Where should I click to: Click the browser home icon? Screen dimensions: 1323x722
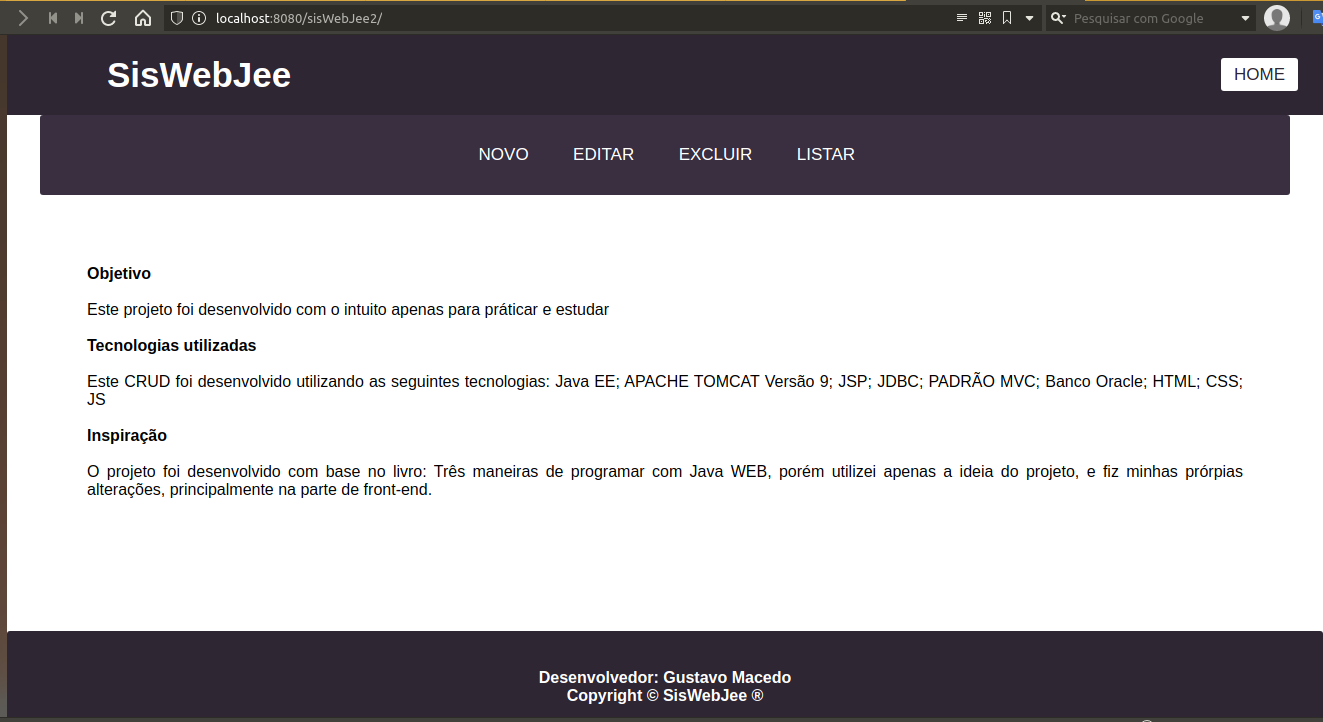click(x=143, y=17)
